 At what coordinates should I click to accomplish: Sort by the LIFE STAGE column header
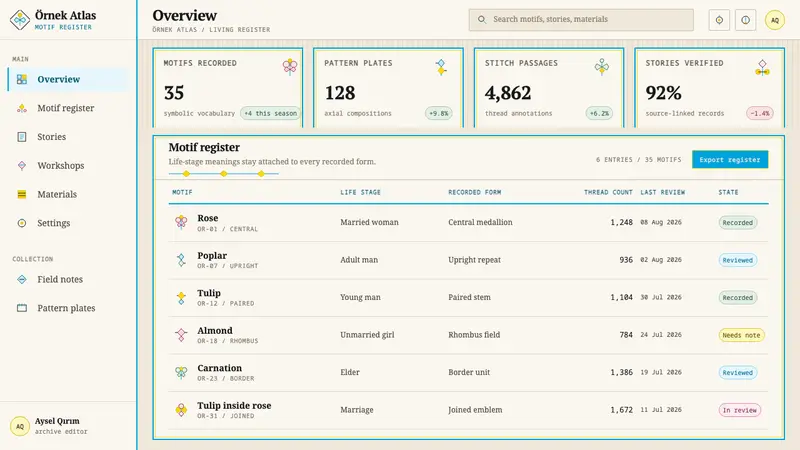[x=360, y=192]
